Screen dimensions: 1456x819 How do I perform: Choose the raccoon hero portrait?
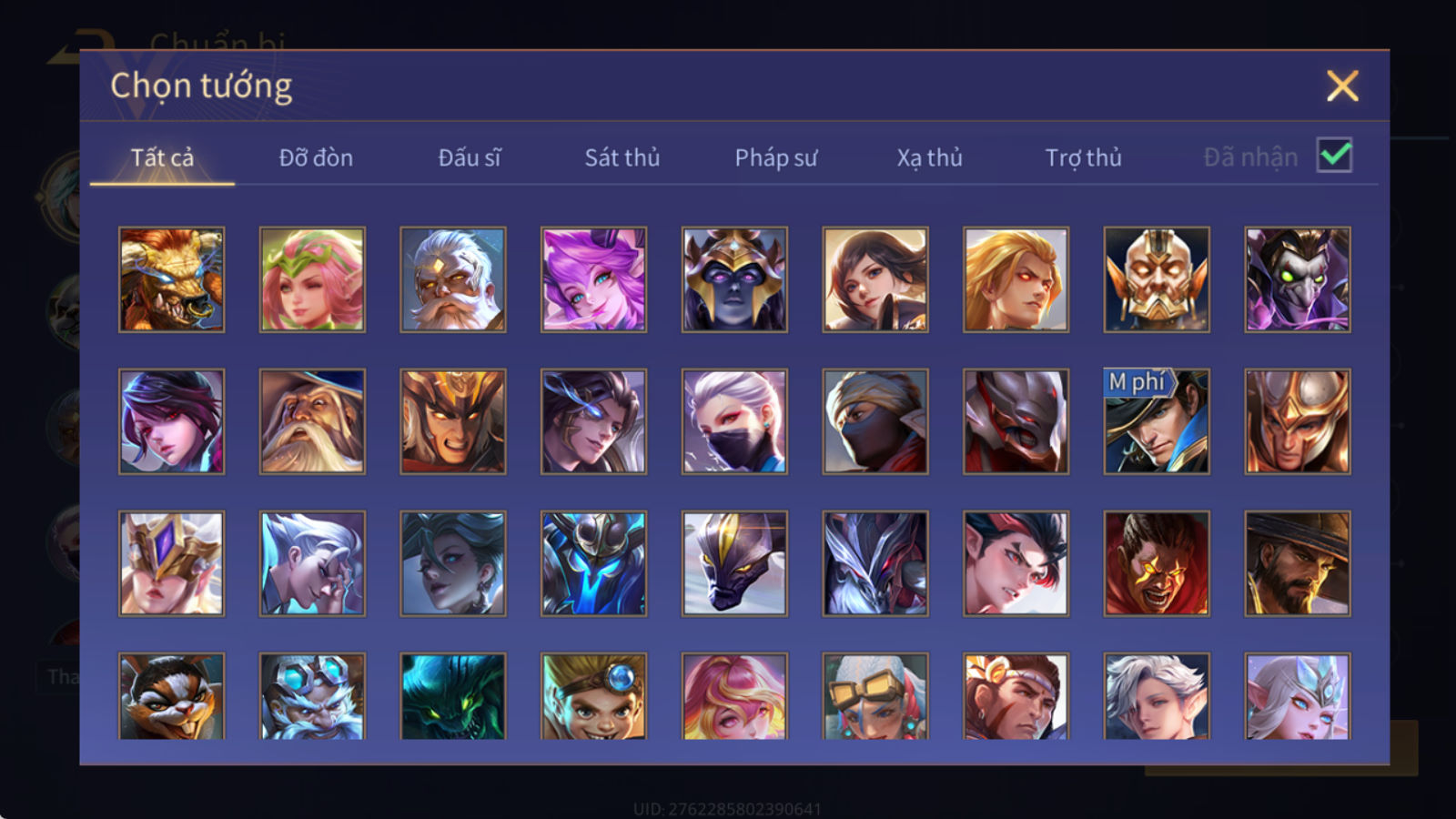tap(172, 696)
